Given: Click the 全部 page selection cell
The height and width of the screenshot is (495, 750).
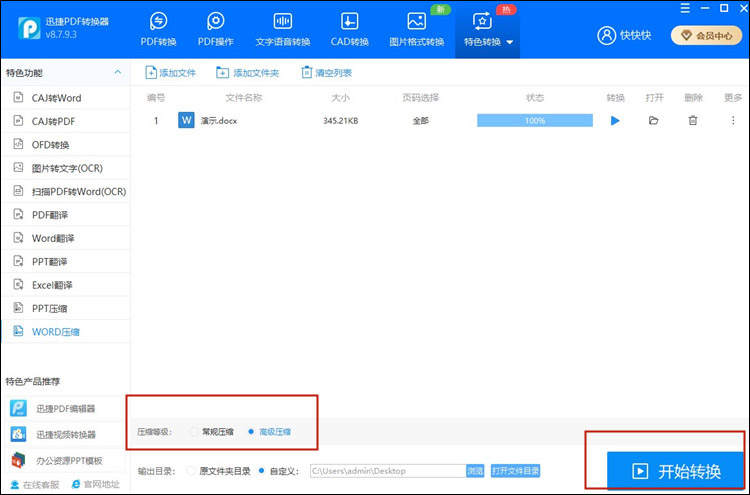Looking at the screenshot, I should [420, 121].
